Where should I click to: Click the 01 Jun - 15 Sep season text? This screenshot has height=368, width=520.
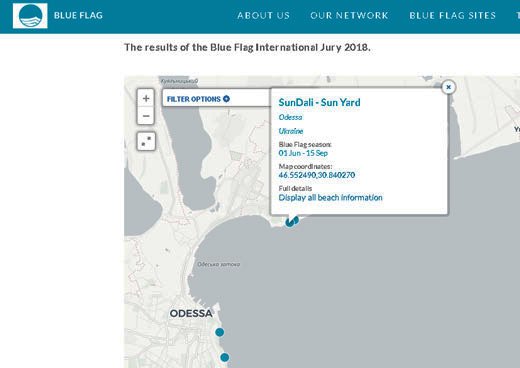point(303,153)
